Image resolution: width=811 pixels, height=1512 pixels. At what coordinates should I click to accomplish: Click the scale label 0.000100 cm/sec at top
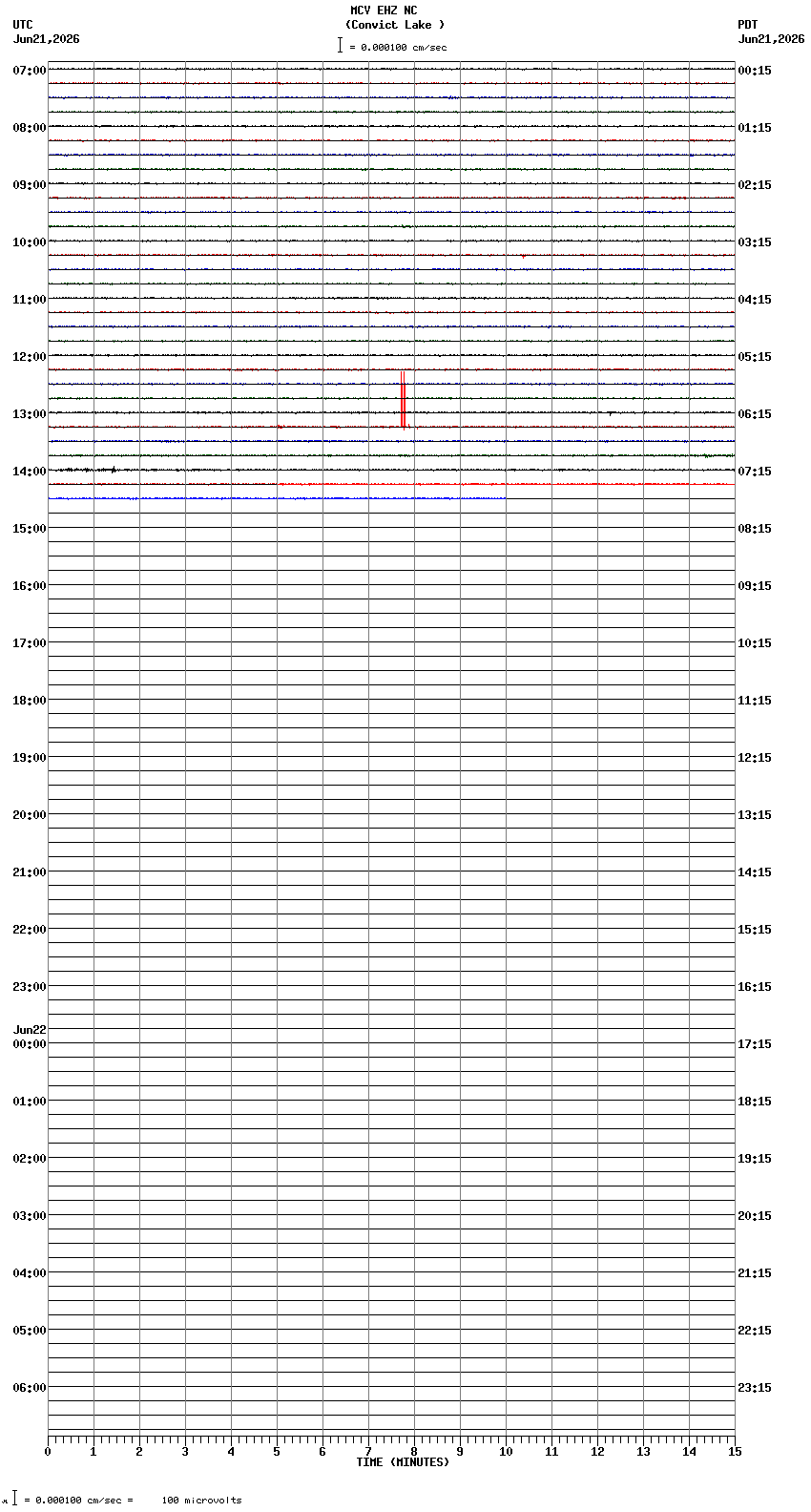pyautogui.click(x=404, y=47)
